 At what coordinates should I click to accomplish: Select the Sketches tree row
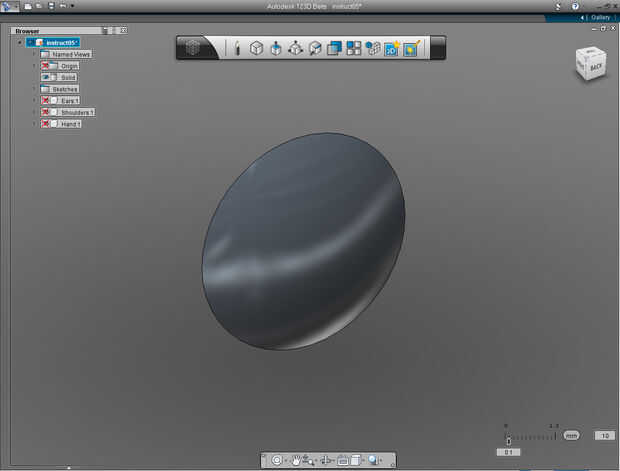(60, 89)
